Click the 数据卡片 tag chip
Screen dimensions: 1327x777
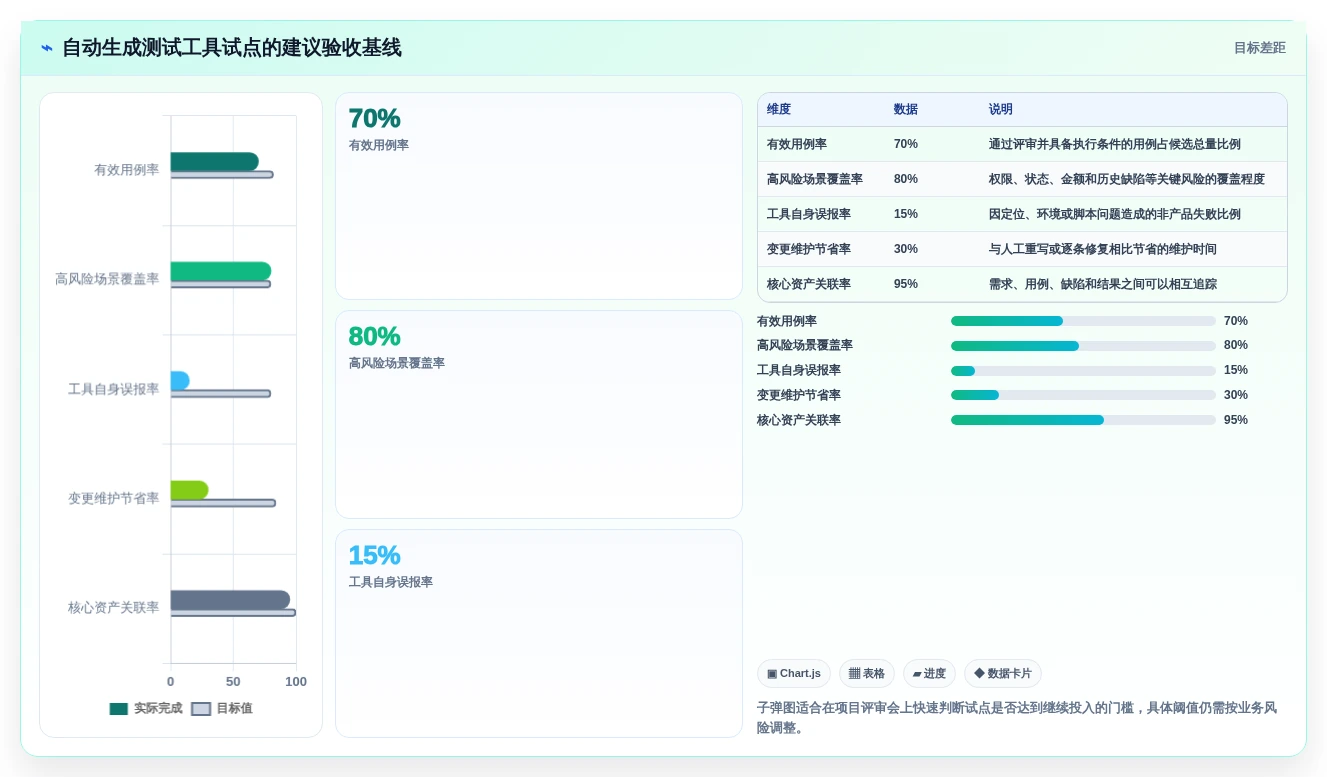point(1003,674)
